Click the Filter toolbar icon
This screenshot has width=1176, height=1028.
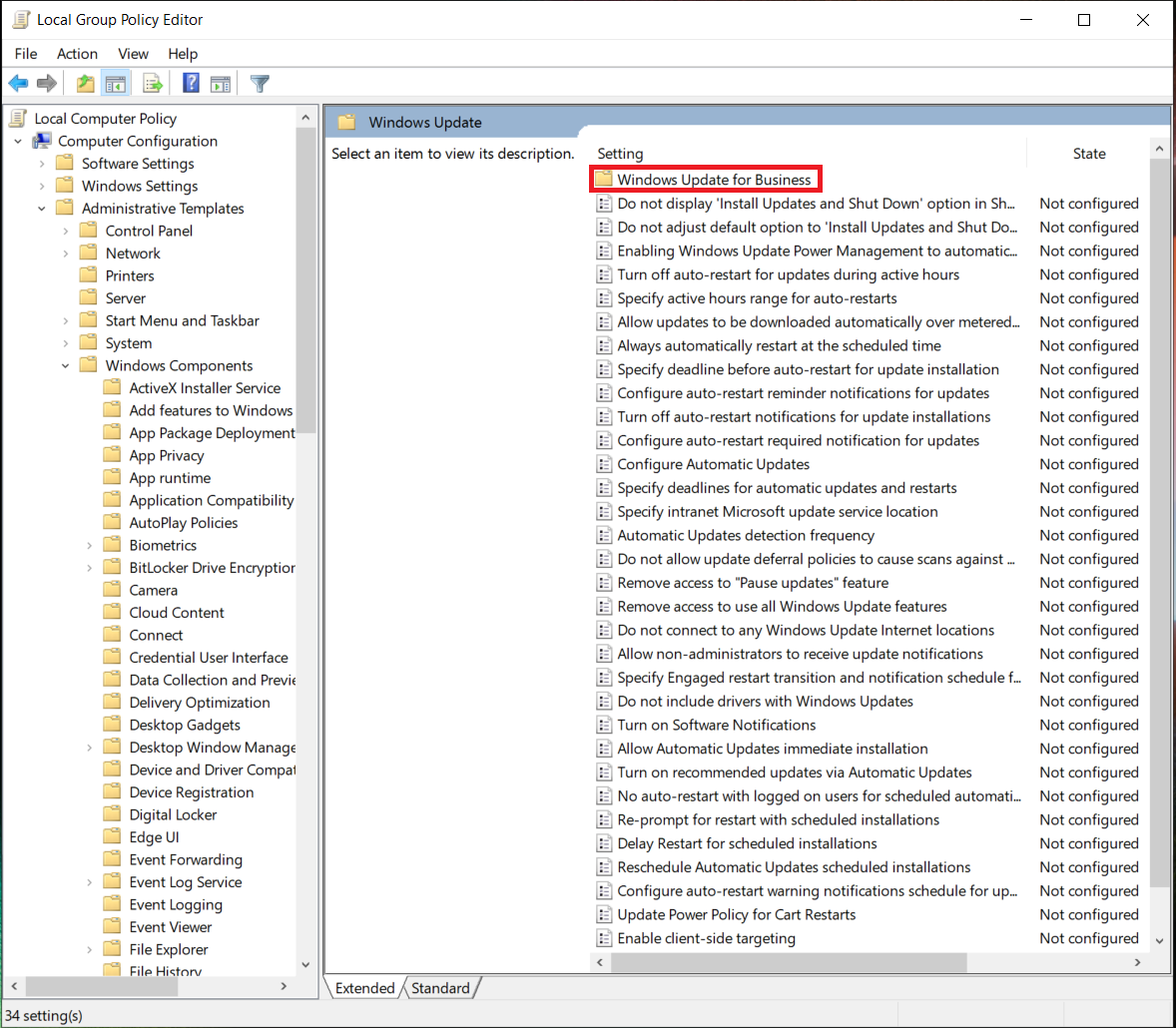tap(259, 83)
